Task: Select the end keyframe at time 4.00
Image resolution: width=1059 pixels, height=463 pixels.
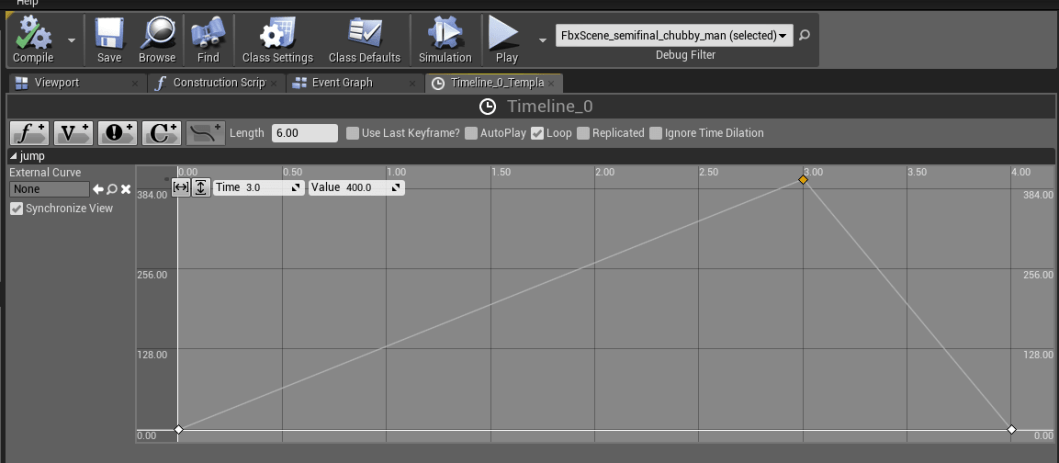Action: coord(1012,429)
